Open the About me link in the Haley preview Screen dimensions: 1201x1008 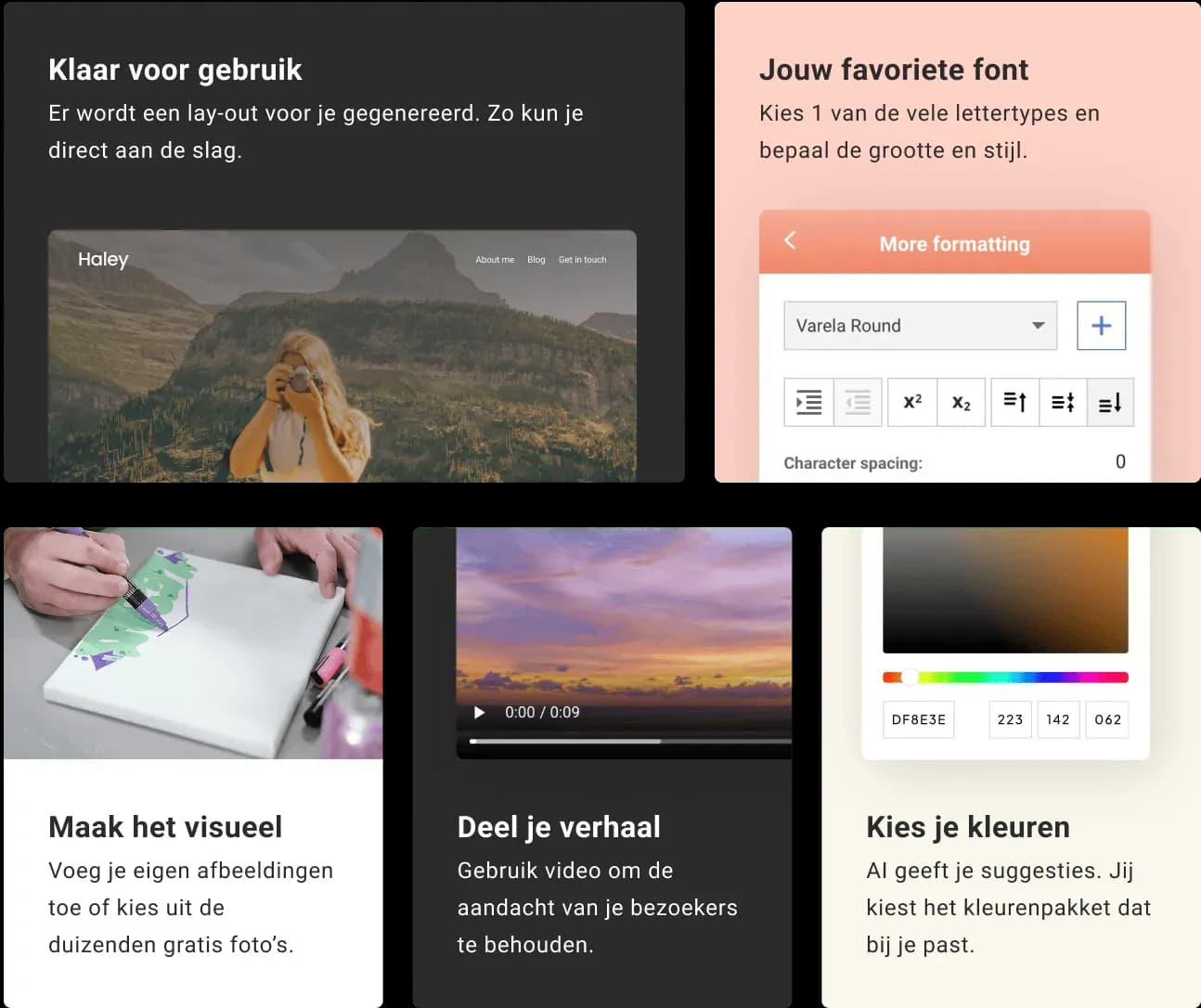tap(495, 260)
